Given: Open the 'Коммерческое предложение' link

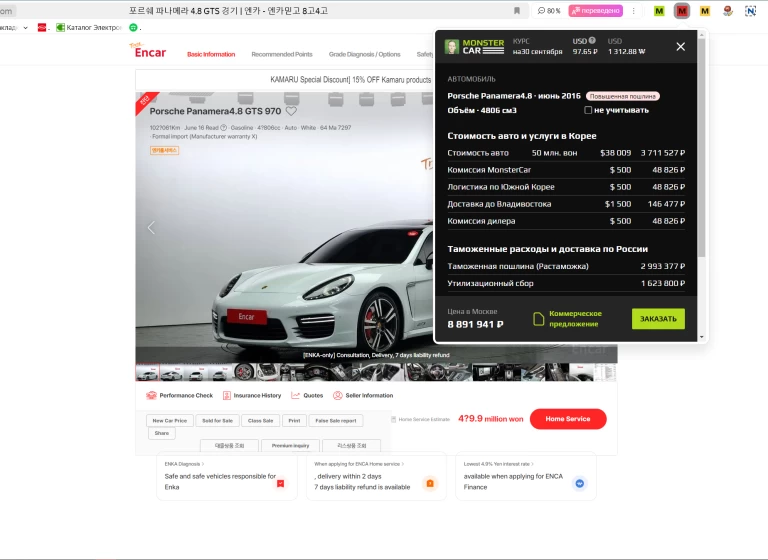Looking at the screenshot, I should (x=575, y=319).
